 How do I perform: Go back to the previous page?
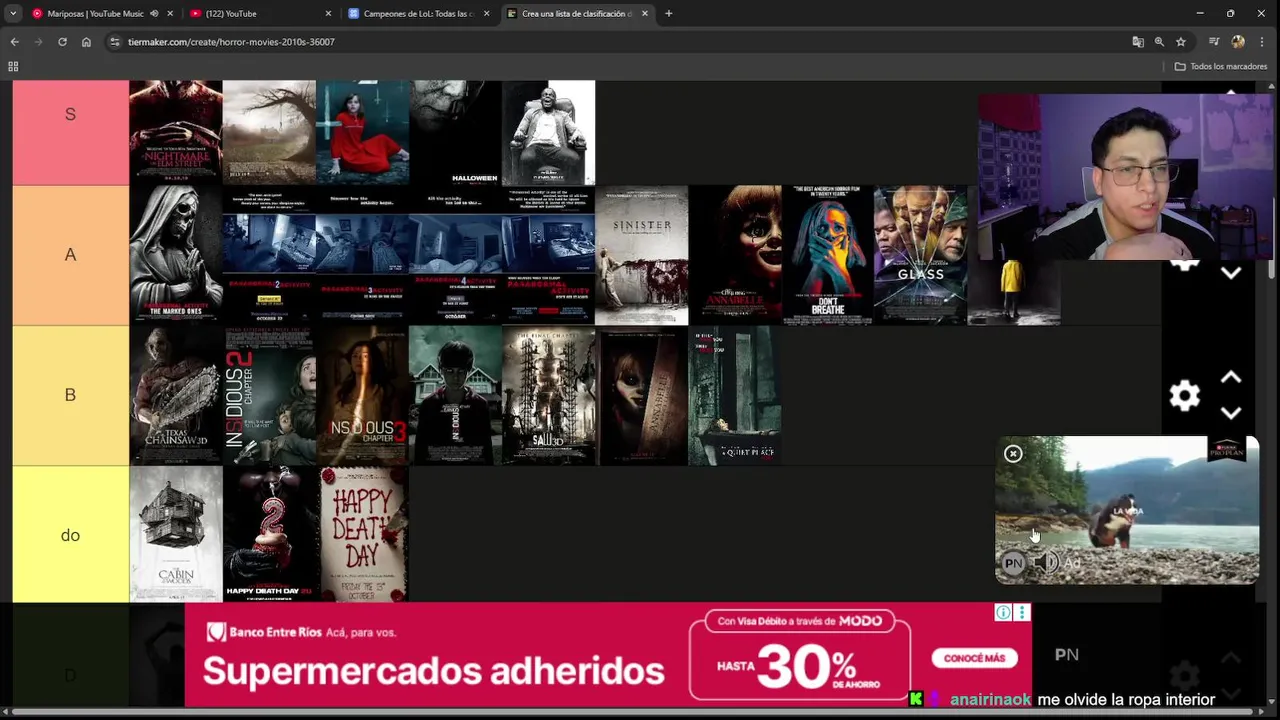point(14,42)
